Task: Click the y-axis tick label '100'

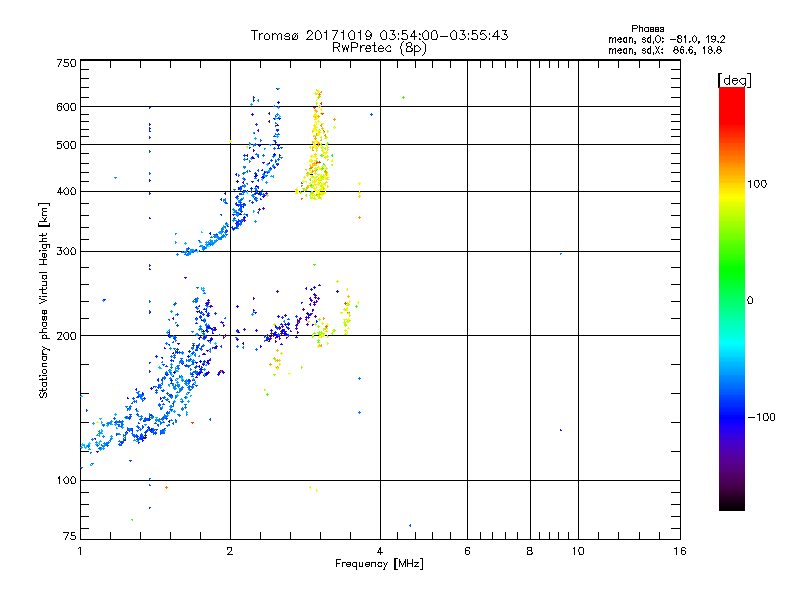Action: click(x=66, y=481)
